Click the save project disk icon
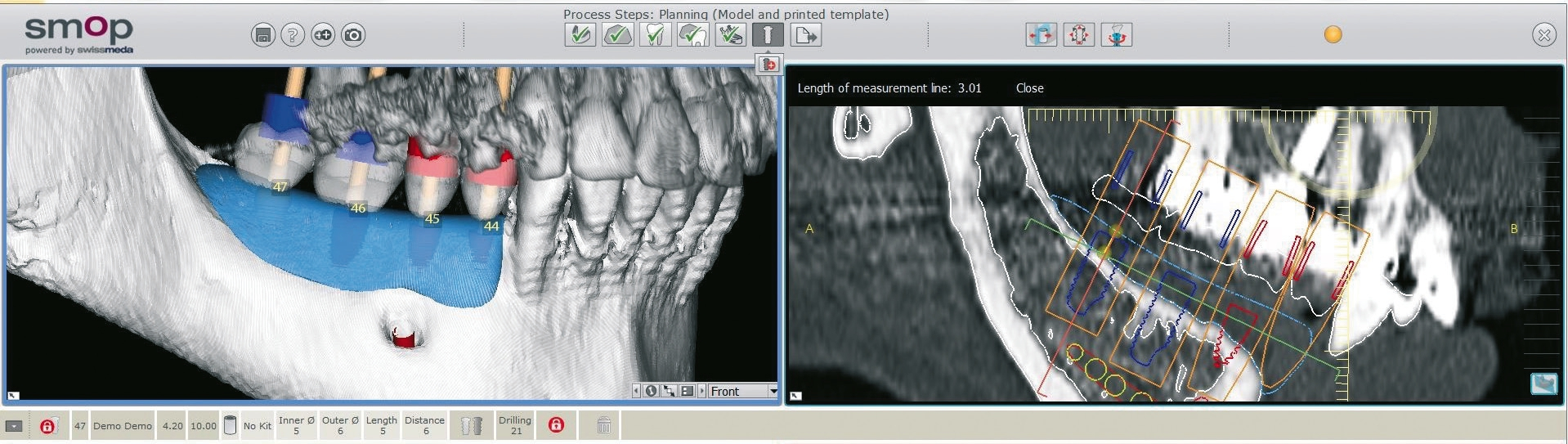The height and width of the screenshot is (444, 1568). tap(262, 35)
